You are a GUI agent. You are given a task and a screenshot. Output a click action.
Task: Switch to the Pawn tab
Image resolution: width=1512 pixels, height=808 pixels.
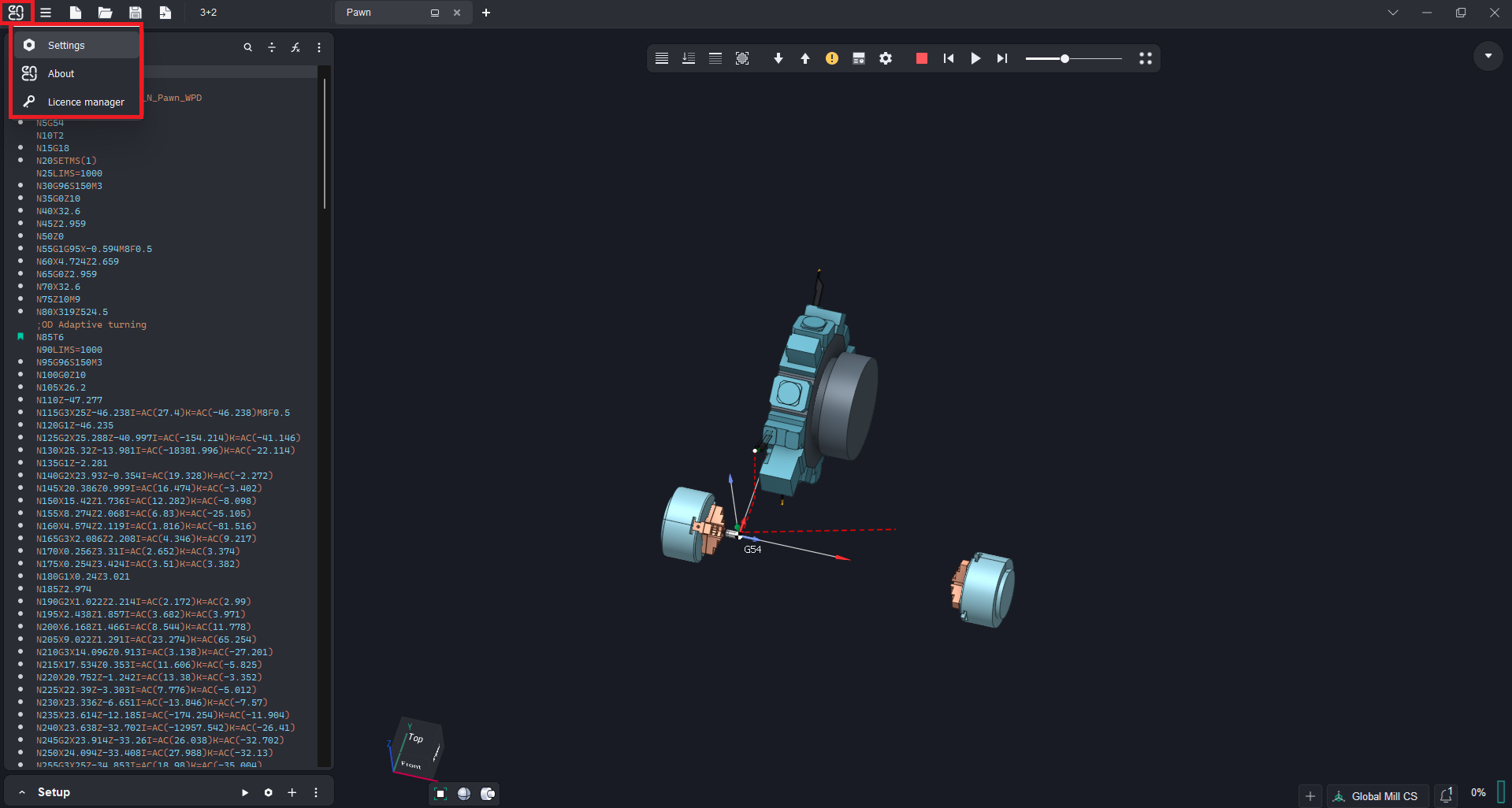coord(359,13)
